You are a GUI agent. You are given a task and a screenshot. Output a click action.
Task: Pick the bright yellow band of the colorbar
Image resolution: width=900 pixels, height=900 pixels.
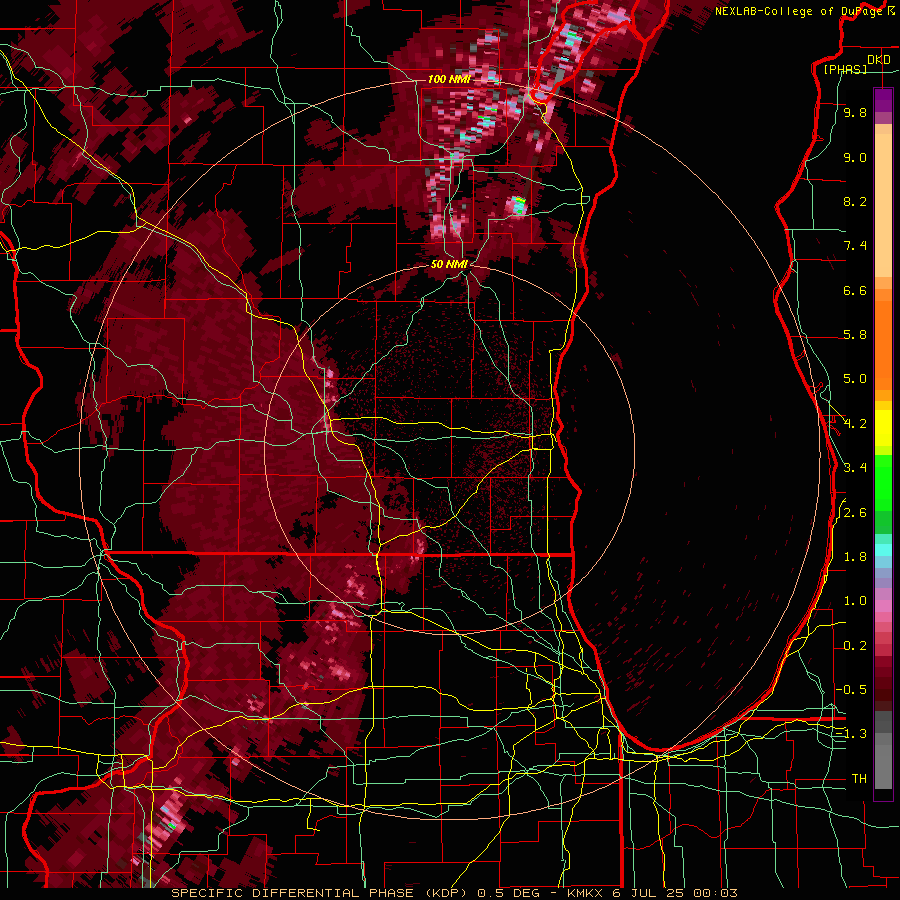pyautogui.click(x=883, y=428)
